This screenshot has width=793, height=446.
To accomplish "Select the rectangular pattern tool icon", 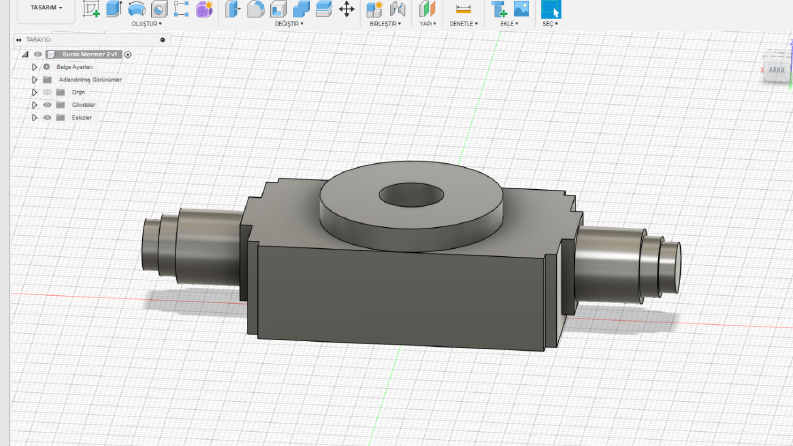I will [x=181, y=9].
